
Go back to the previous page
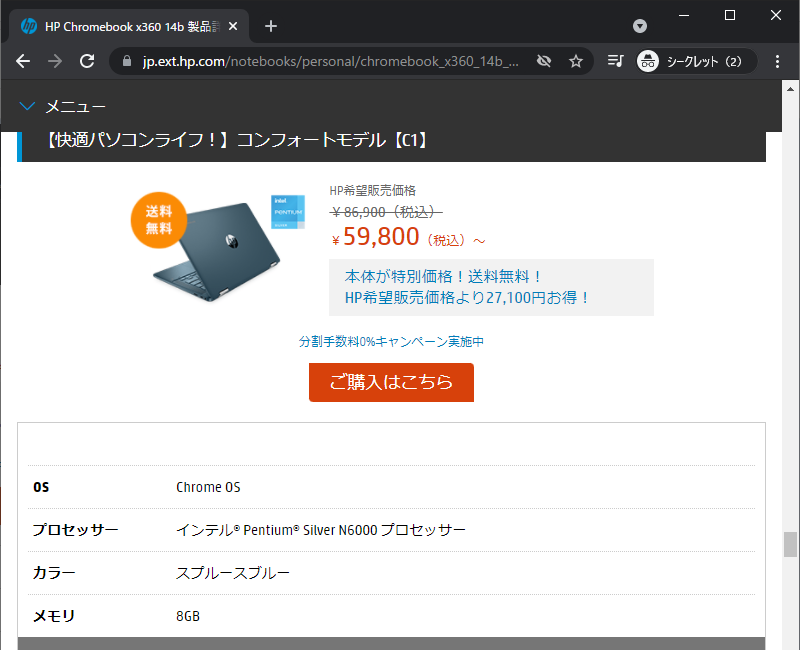pos(23,61)
